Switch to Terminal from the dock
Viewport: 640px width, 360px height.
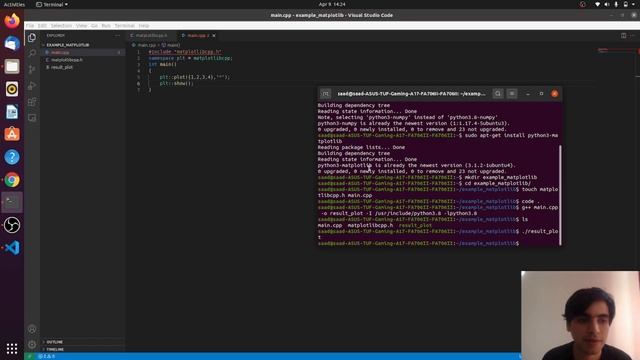click(x=12, y=202)
